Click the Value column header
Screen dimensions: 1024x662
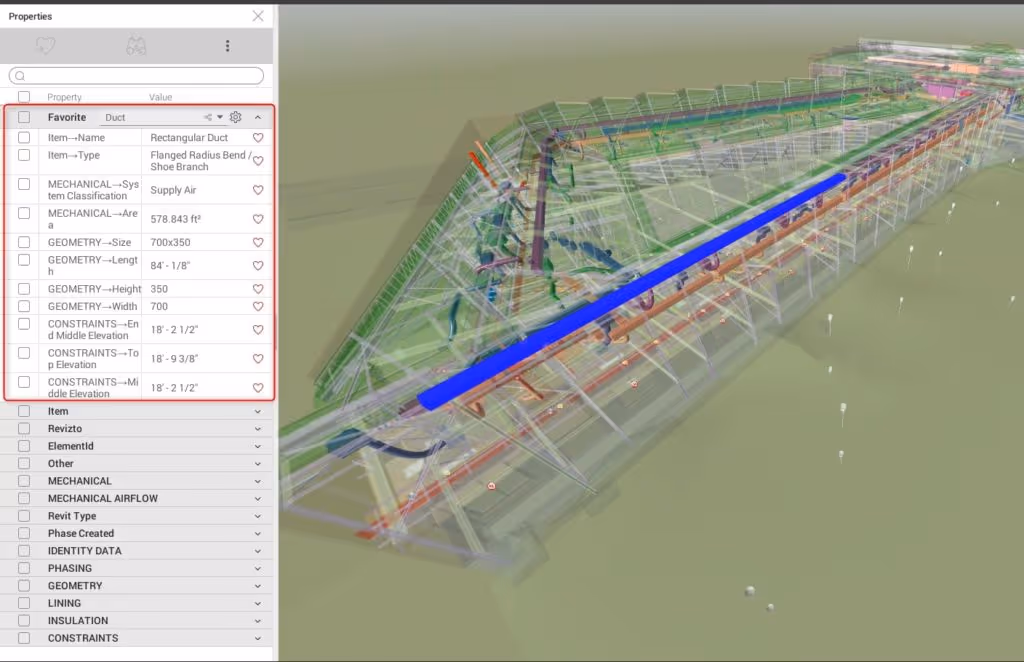coord(161,97)
